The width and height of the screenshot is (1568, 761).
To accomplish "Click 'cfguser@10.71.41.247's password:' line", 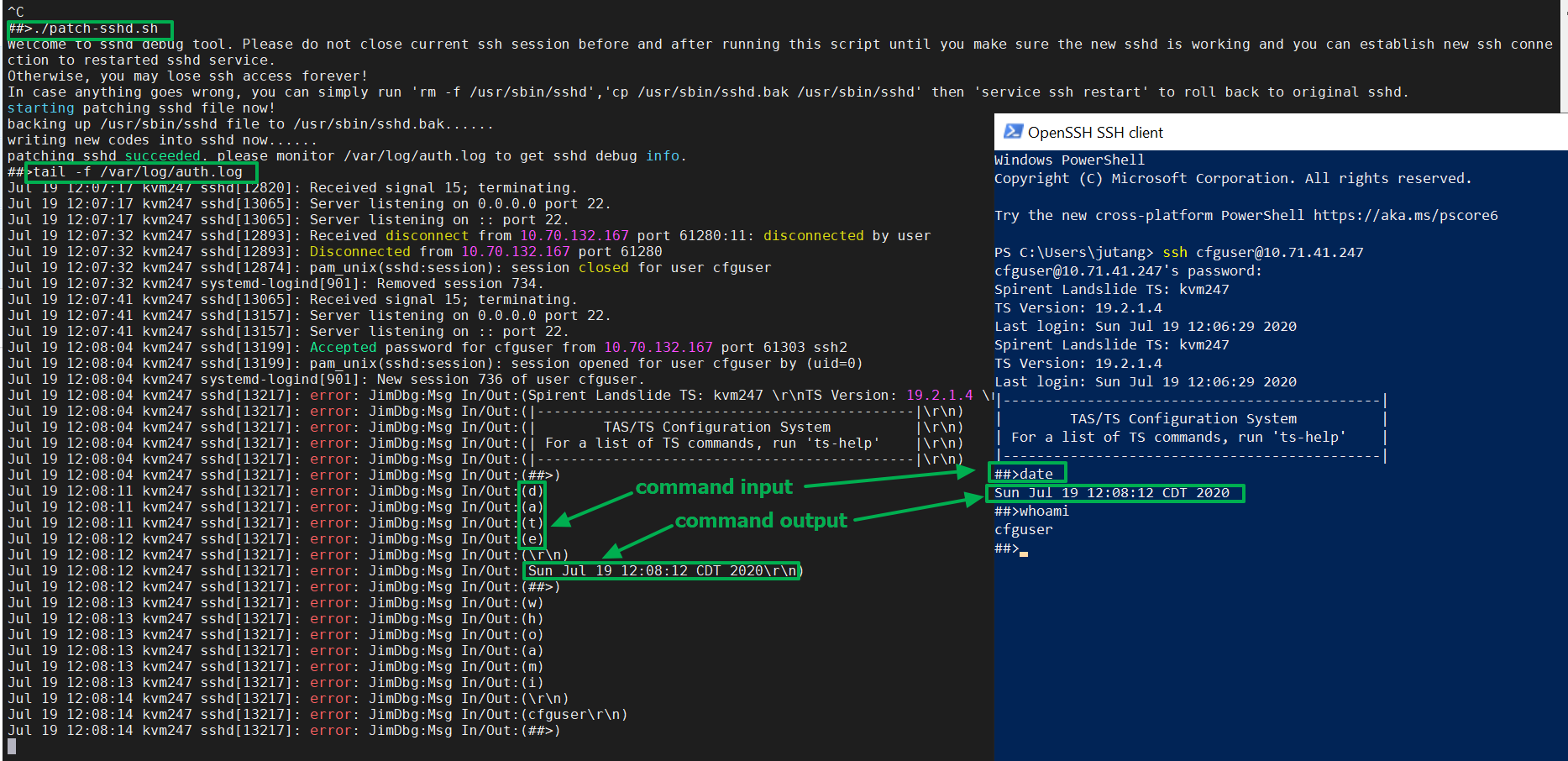I will click(1128, 270).
